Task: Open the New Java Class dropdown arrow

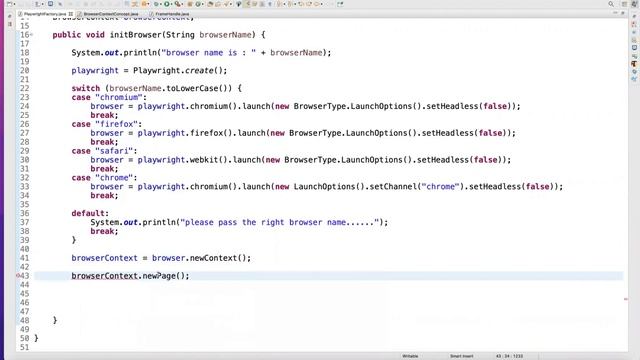Action: [x=203, y=4]
